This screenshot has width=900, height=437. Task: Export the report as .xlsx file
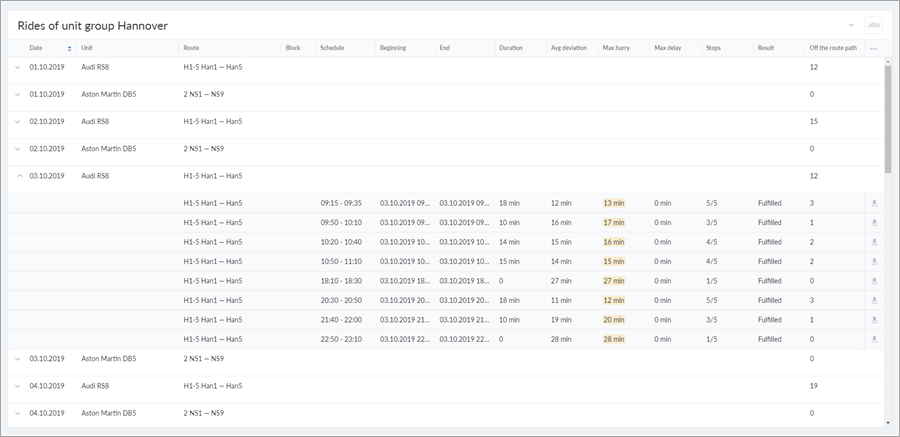click(x=873, y=25)
